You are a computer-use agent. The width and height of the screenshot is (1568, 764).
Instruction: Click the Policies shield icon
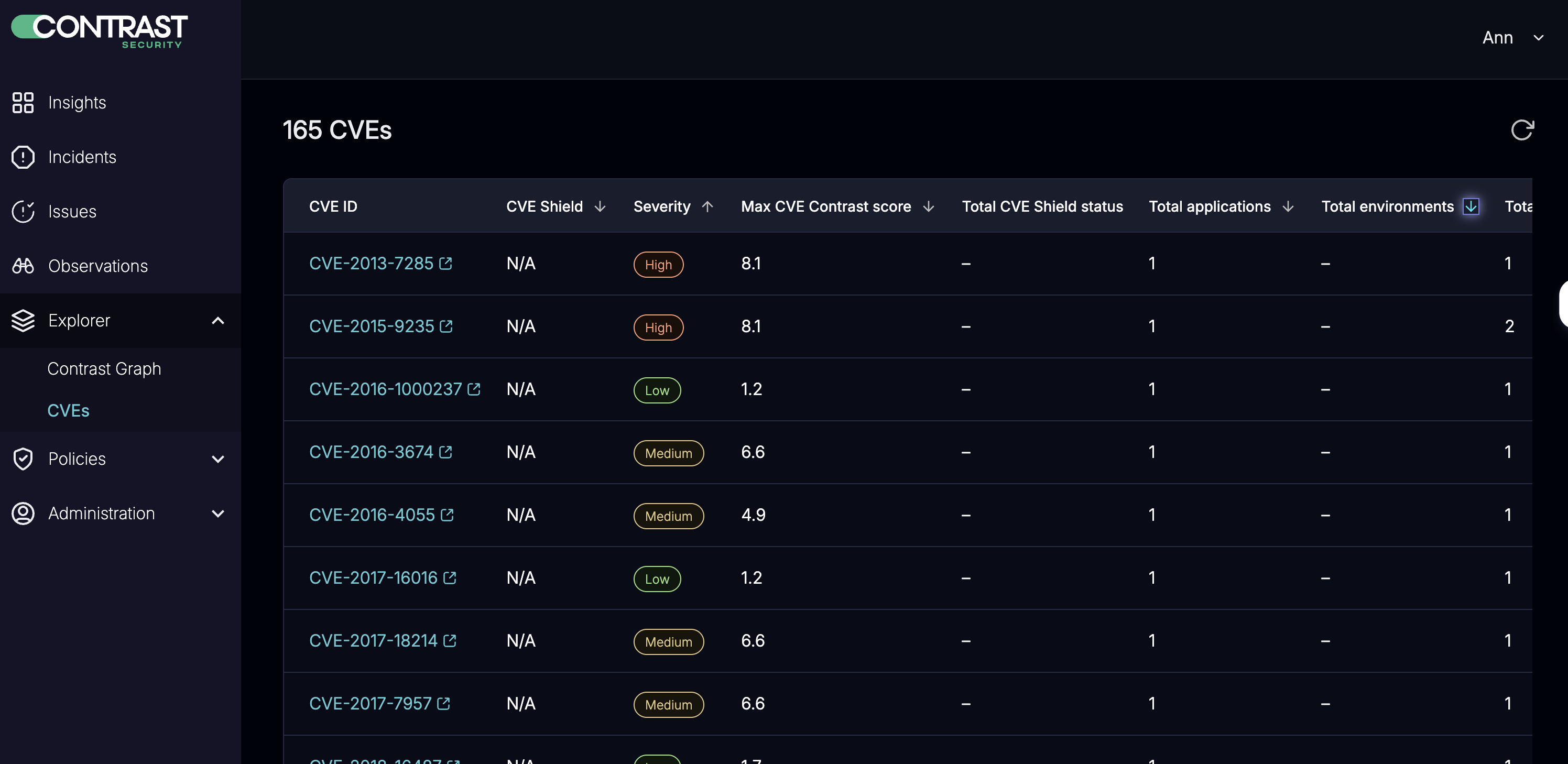pyautogui.click(x=23, y=459)
